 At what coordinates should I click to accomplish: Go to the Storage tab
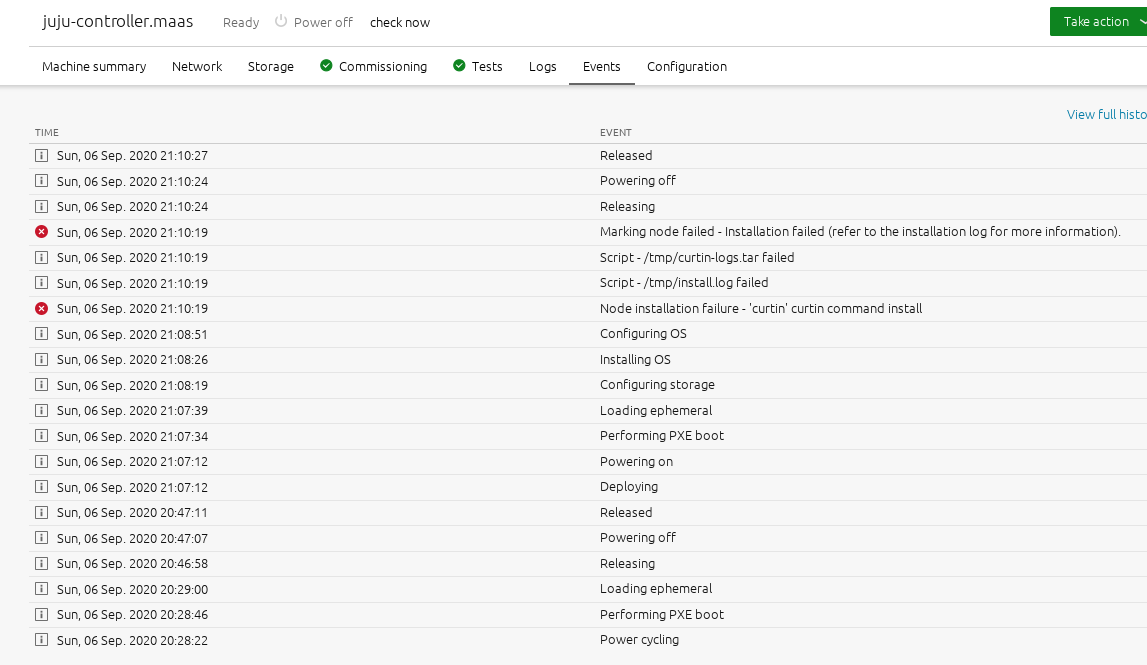click(x=271, y=67)
